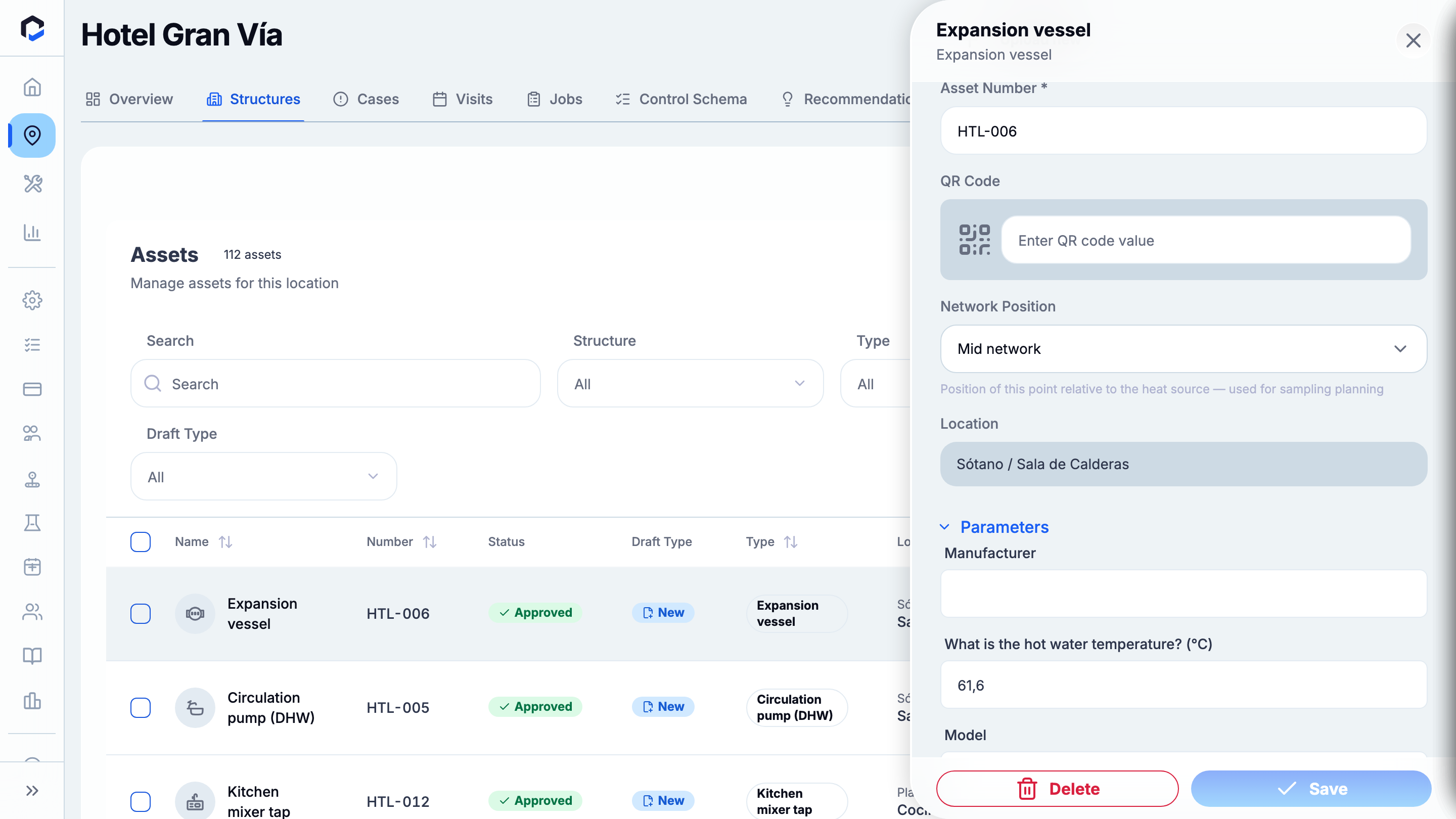The width and height of the screenshot is (1456, 819).
Task: Open the users sidebar icon
Action: 32,612
